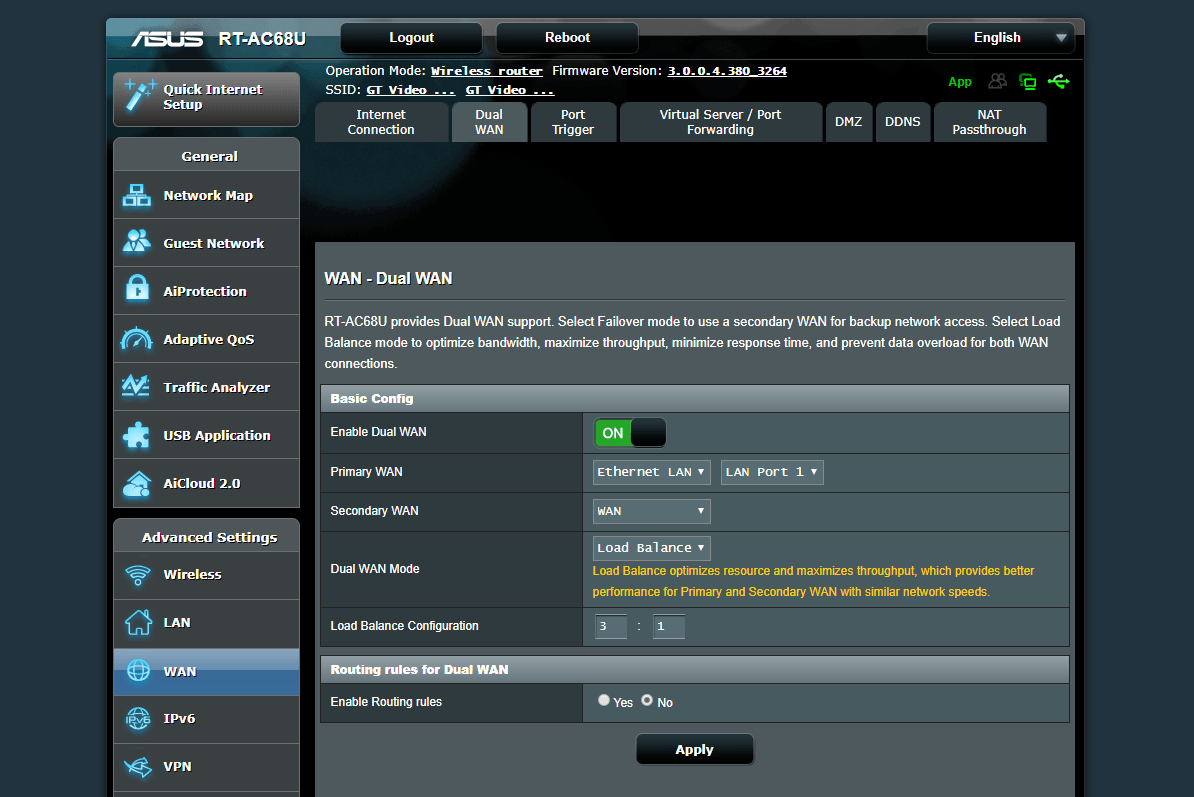1194x797 pixels.
Task: Click the first Load Balance ratio field
Action: [611, 626]
